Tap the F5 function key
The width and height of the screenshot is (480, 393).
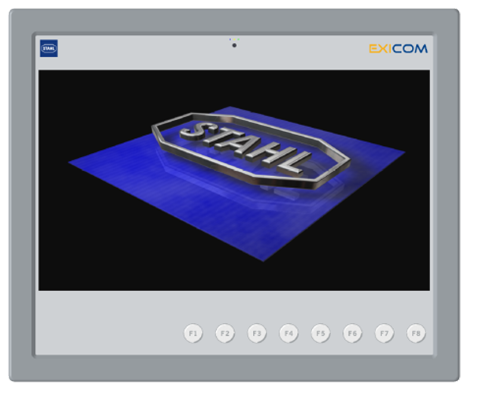tap(320, 333)
